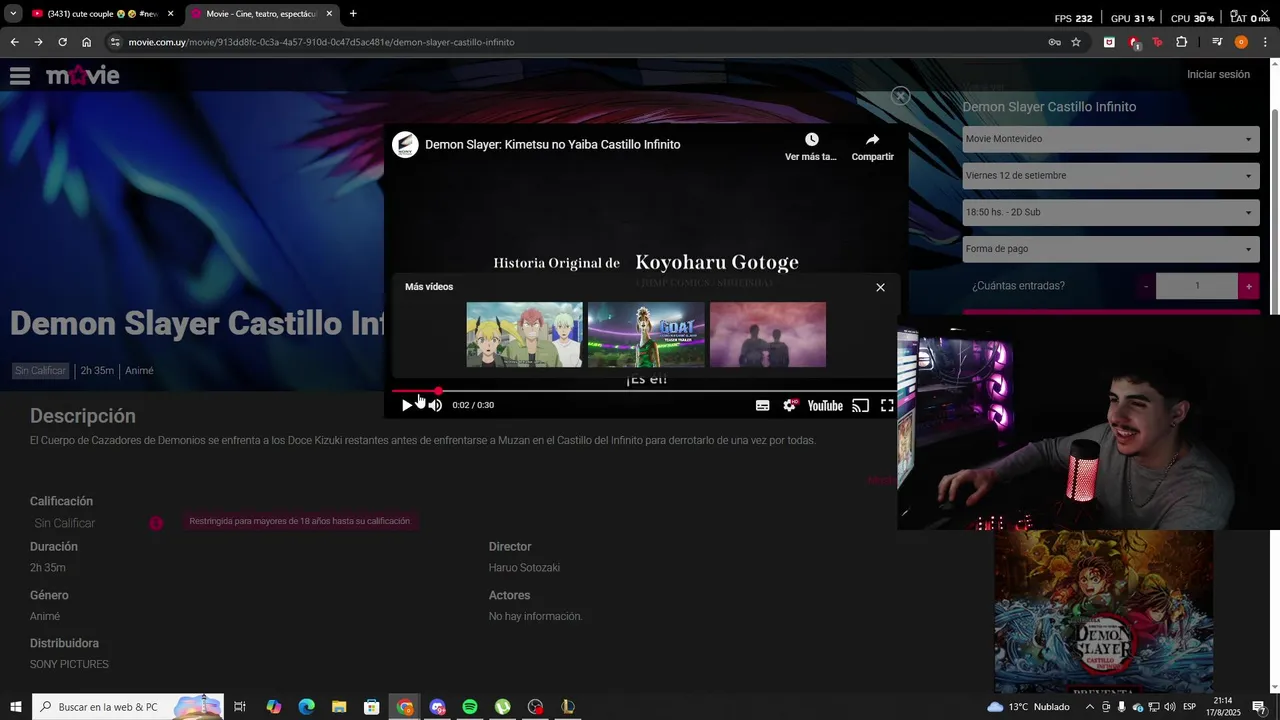
Task: Bookmark this page with the star
Action: (x=1076, y=42)
